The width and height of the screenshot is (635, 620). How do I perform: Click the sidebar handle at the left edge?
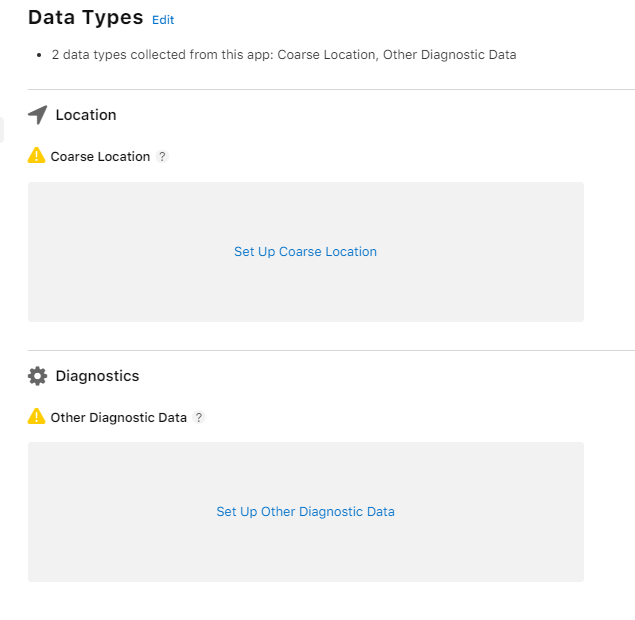tap(2, 130)
